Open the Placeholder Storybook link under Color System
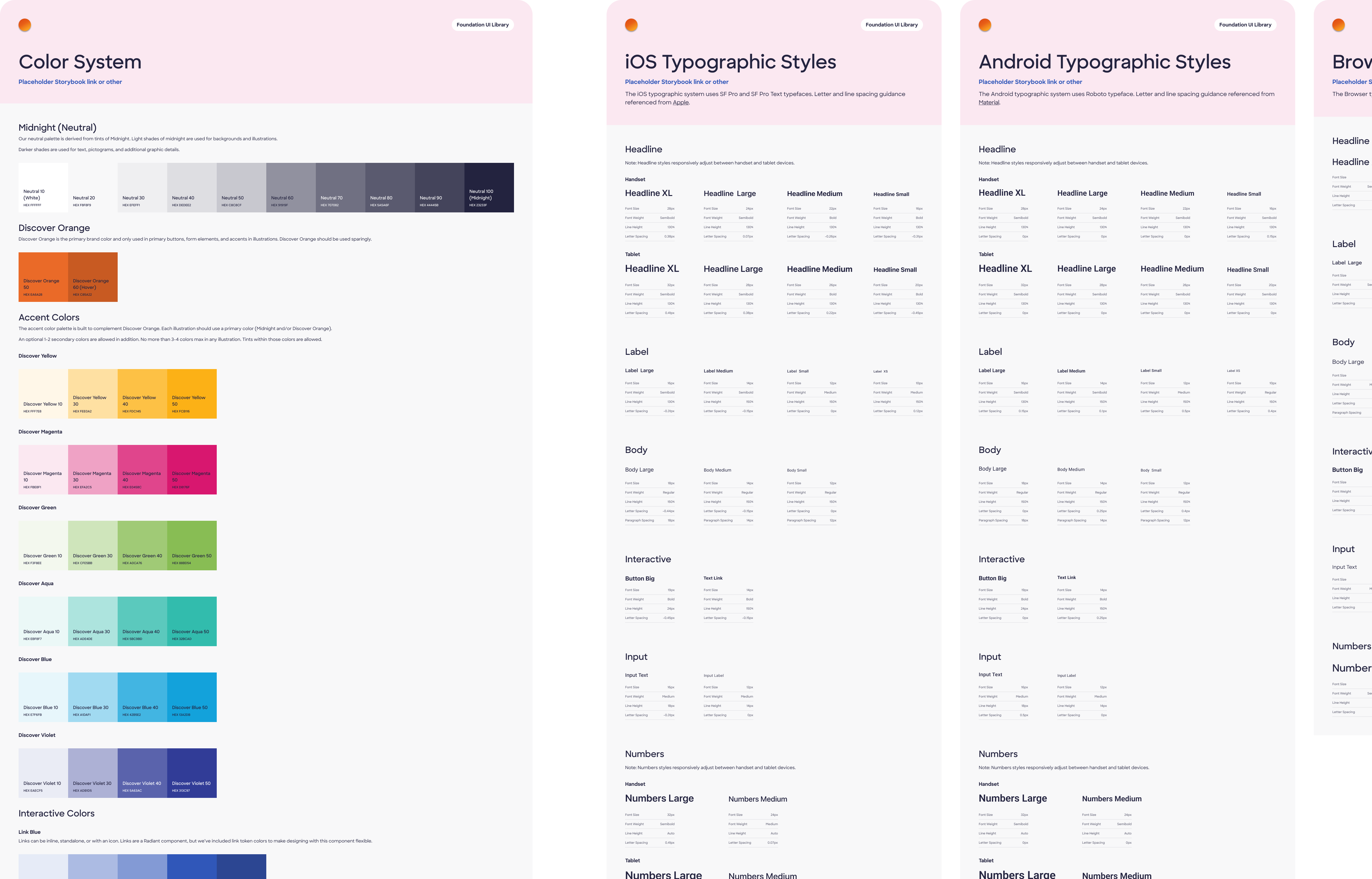The height and width of the screenshot is (879, 1372). [x=70, y=82]
